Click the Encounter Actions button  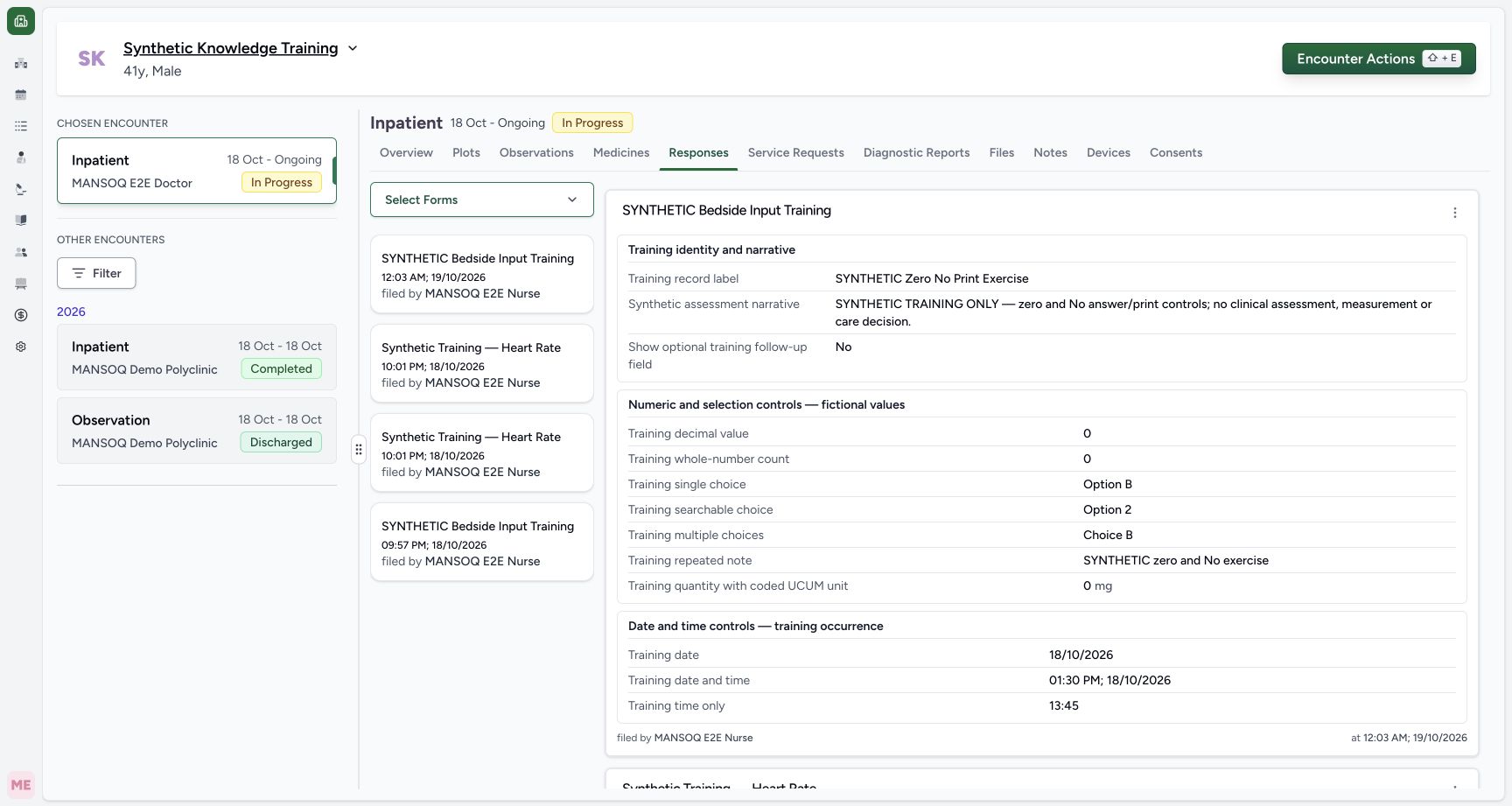coord(1379,59)
